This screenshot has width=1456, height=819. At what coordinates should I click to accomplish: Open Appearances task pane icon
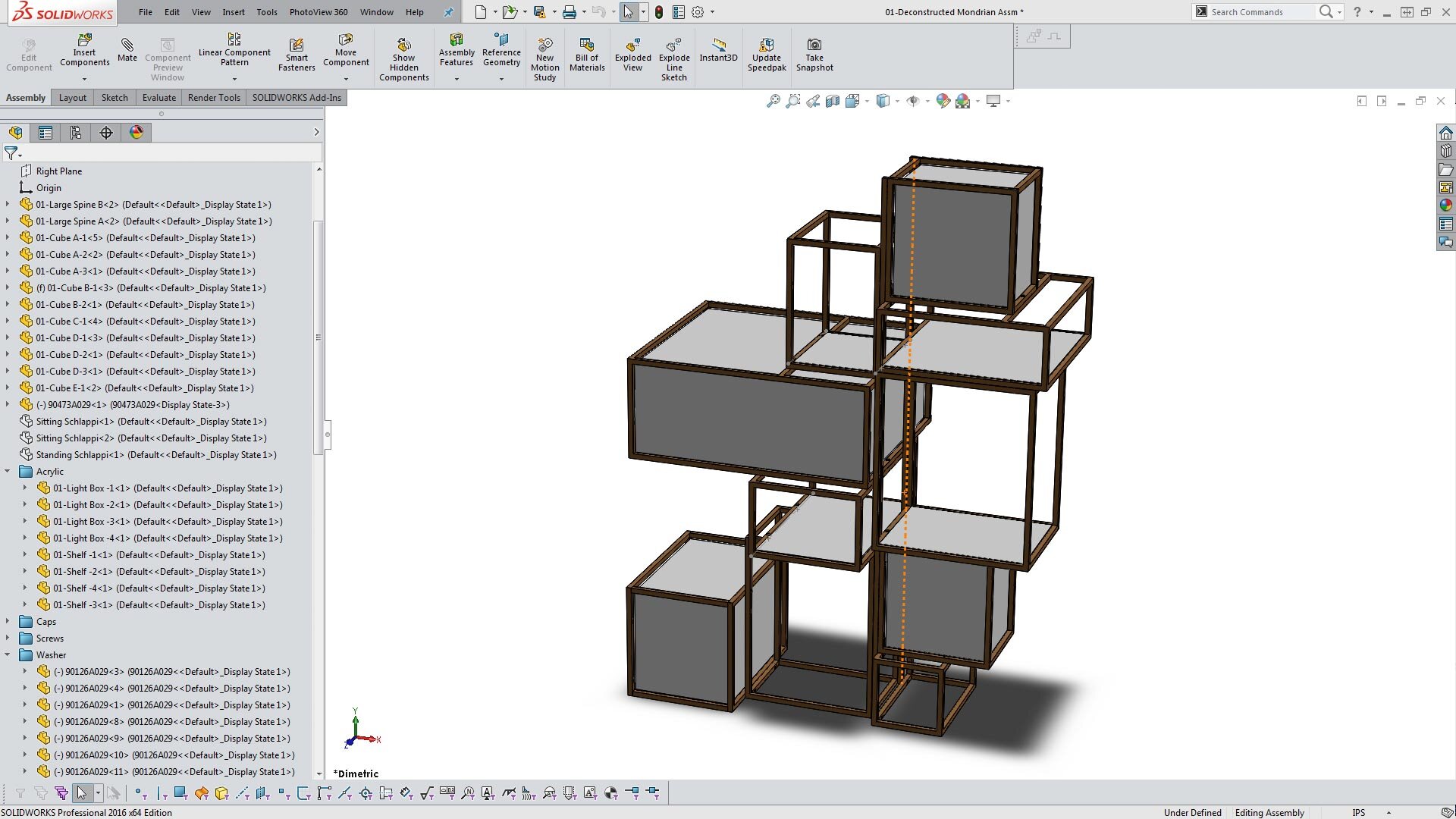pyautogui.click(x=1446, y=205)
